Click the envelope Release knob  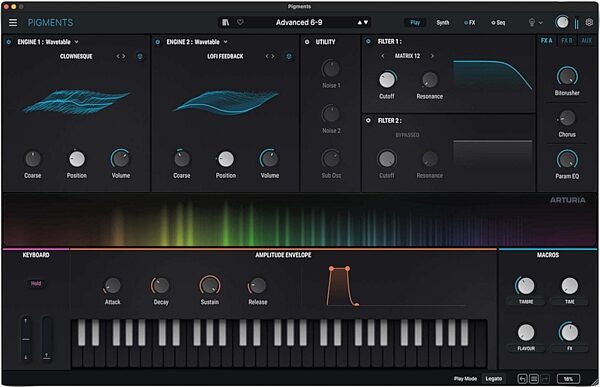tap(258, 286)
